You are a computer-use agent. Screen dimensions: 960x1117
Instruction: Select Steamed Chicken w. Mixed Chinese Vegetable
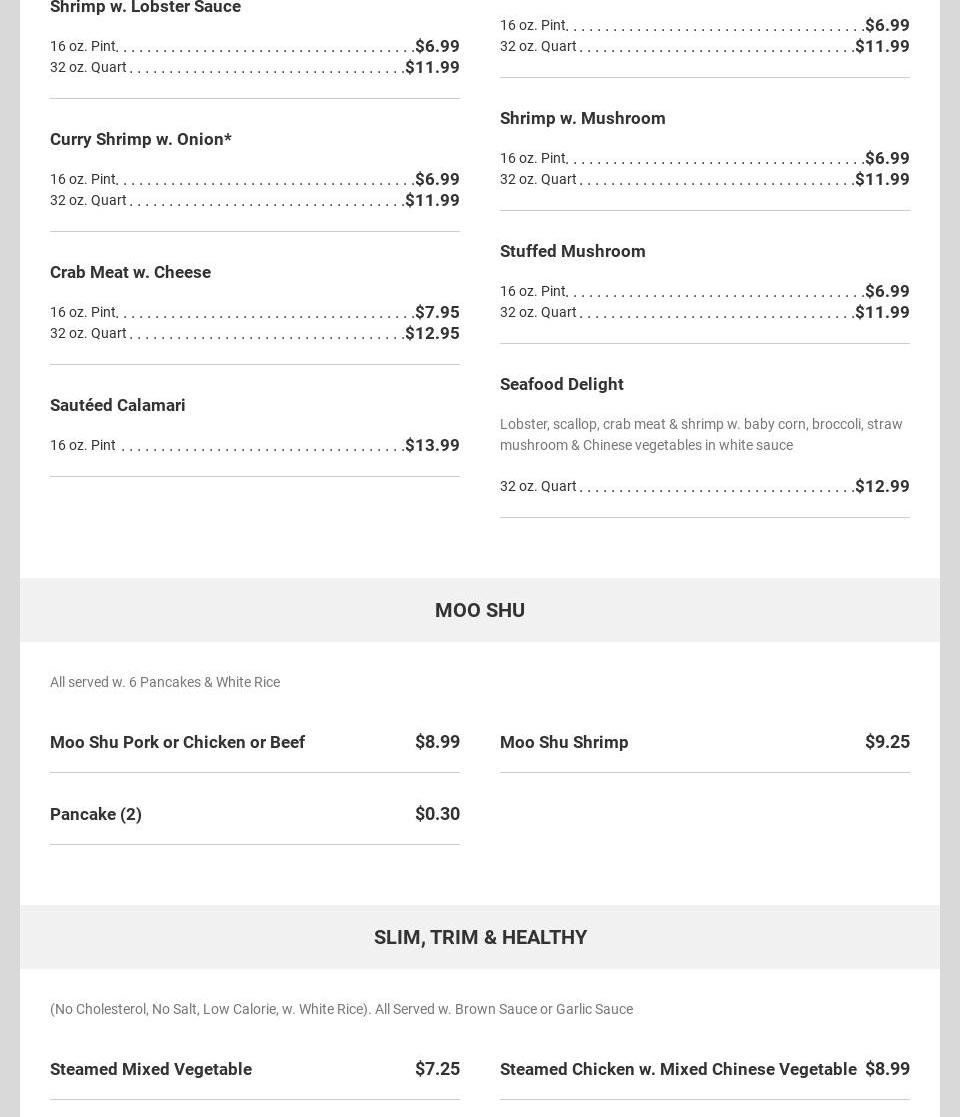click(678, 1069)
